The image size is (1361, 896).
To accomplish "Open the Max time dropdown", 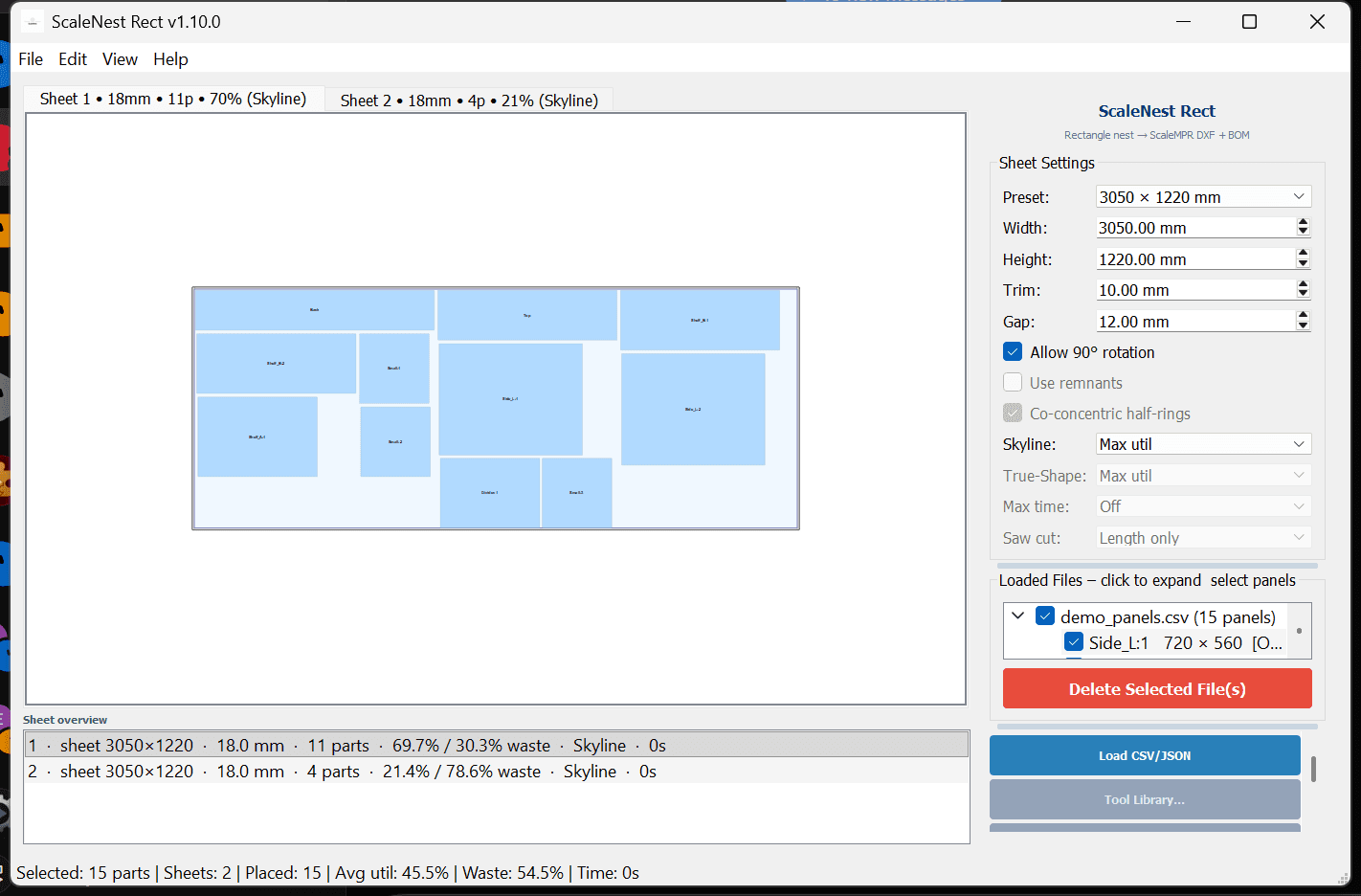I will [1203, 506].
